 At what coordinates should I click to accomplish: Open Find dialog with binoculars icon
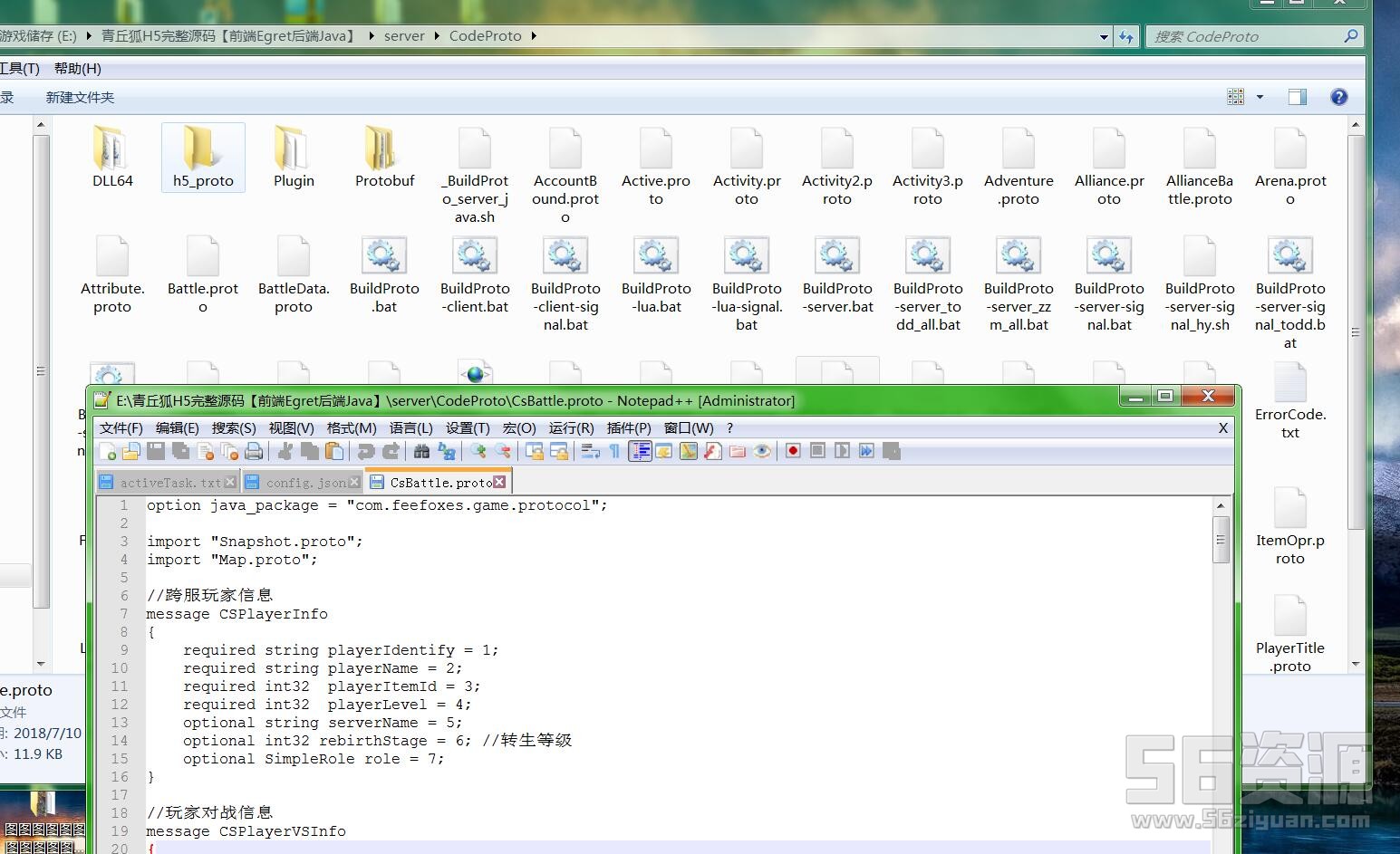[x=421, y=451]
